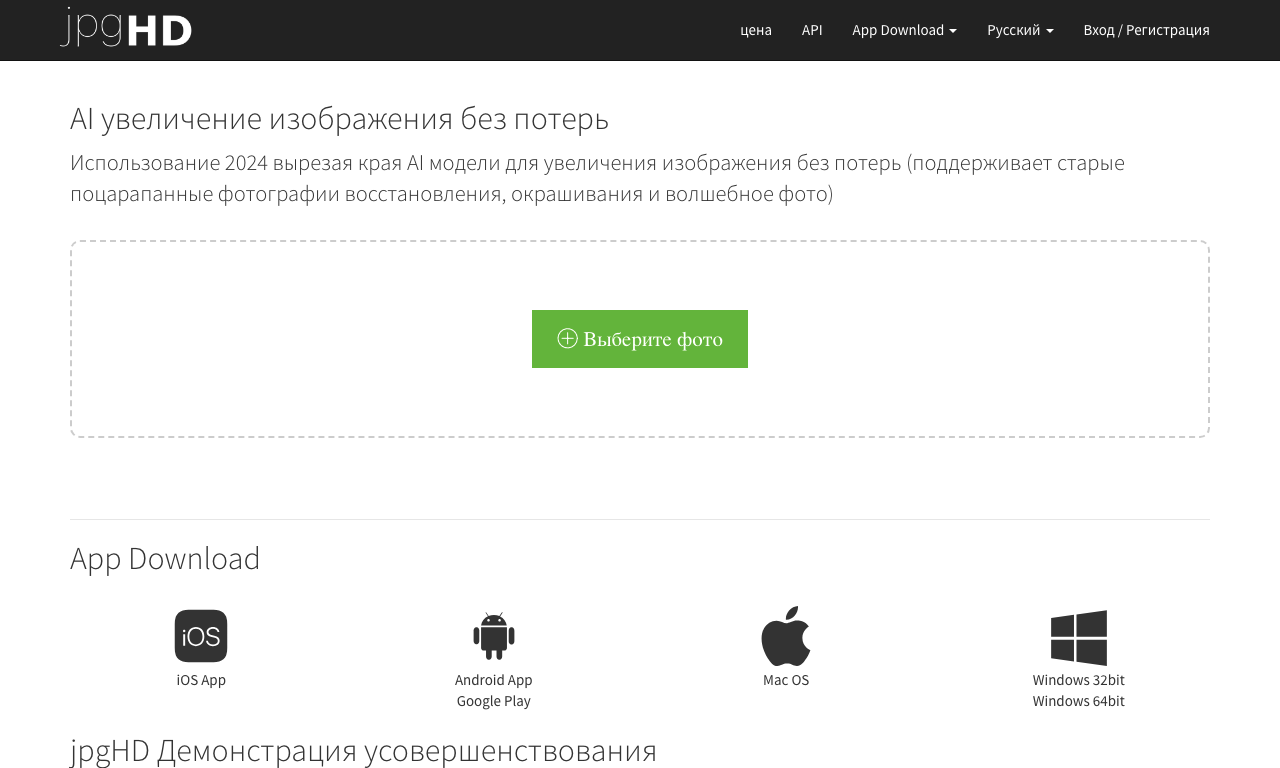
Task: Click the jpgHD Демонстрация усовершенствования heading
Action: [364, 750]
